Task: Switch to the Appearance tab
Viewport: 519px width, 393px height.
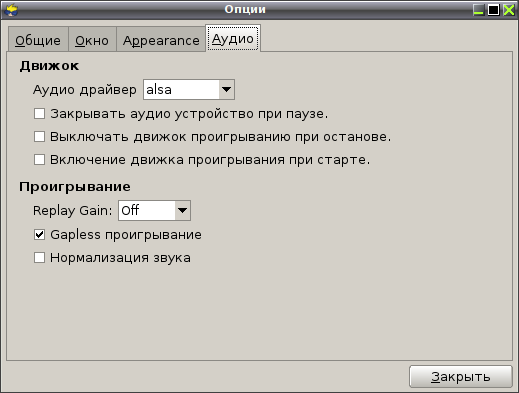Action: pos(161,40)
